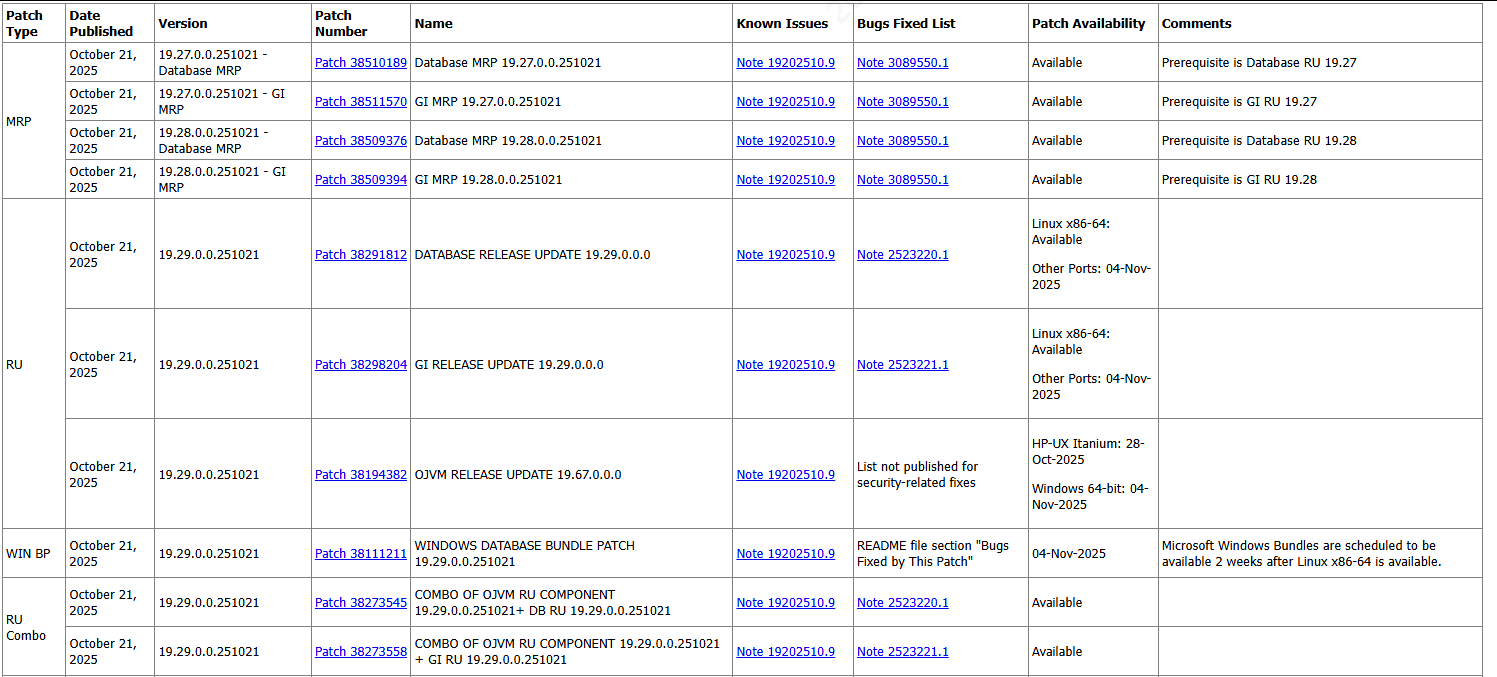The height and width of the screenshot is (677, 1497).
Task: Open Patch 38509394 link
Action: click(361, 180)
